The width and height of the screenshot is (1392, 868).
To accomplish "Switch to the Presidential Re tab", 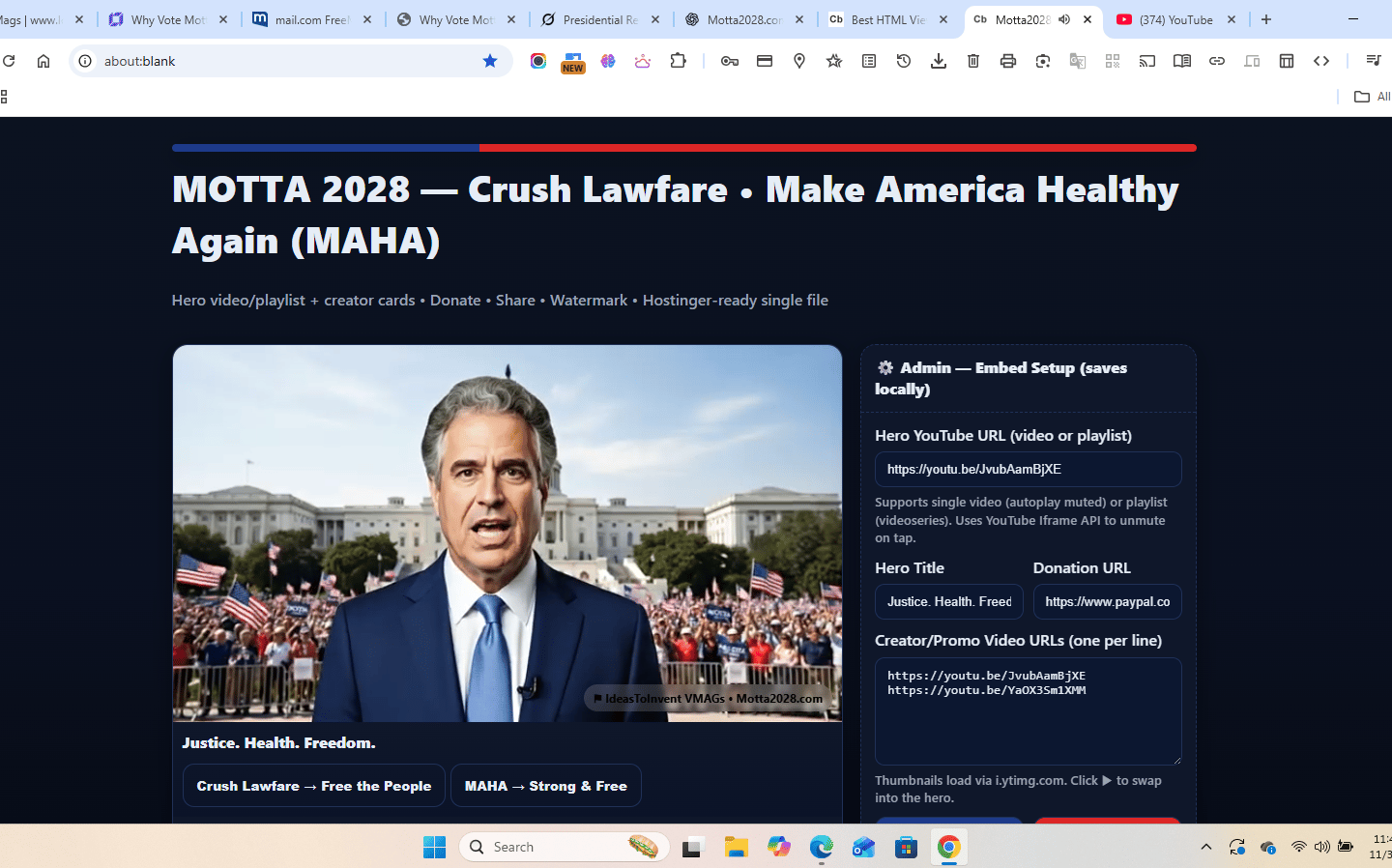I will [600, 19].
